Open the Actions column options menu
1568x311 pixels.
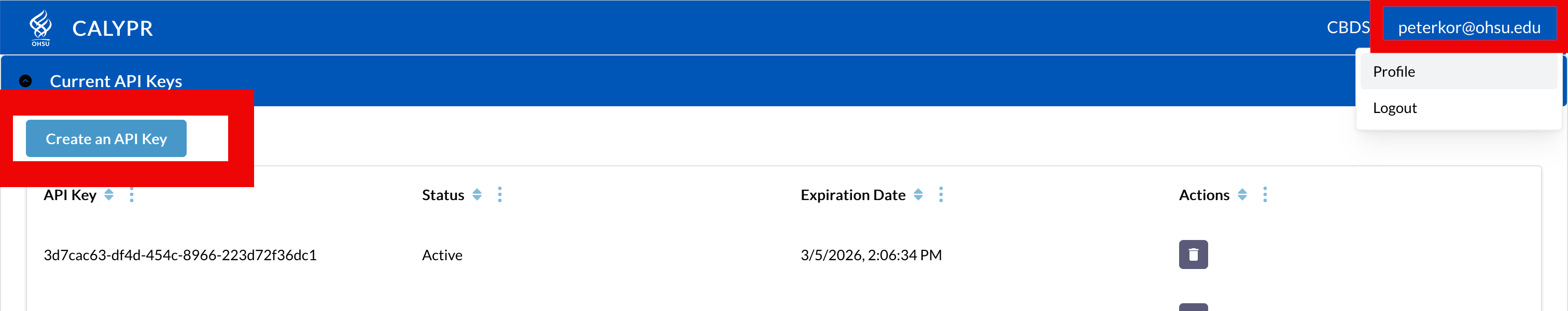[x=1265, y=195]
